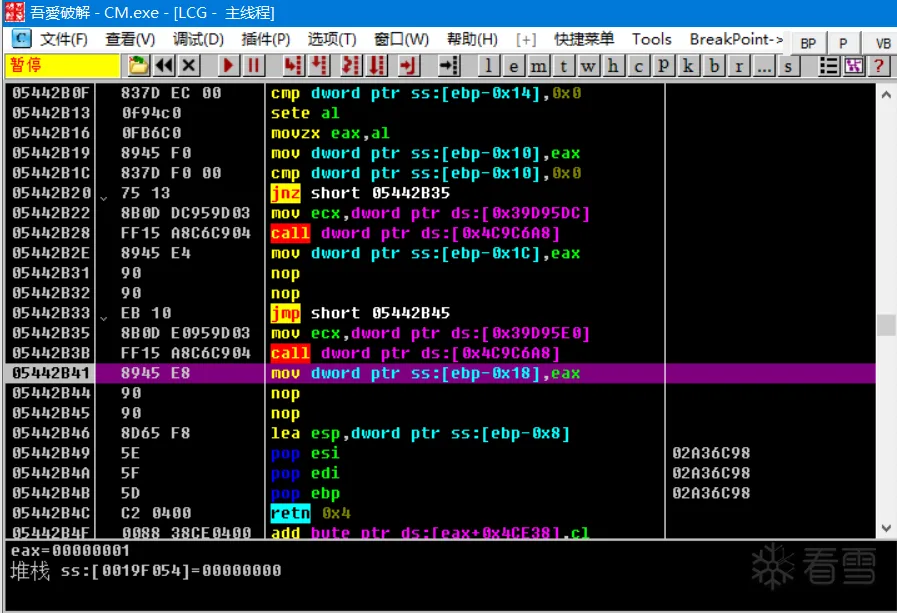The width and height of the screenshot is (897, 613).
Task: Open the 快捷菜单 menu
Action: point(584,39)
